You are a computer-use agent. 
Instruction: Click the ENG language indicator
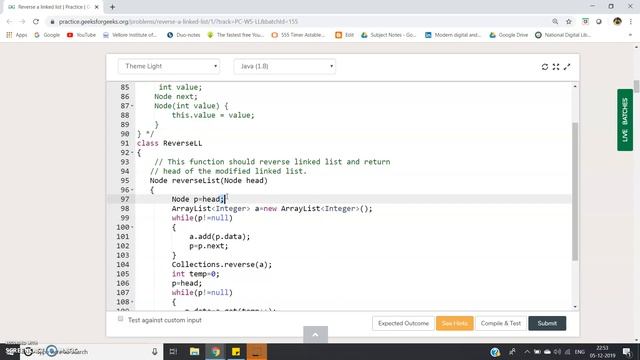point(580,351)
